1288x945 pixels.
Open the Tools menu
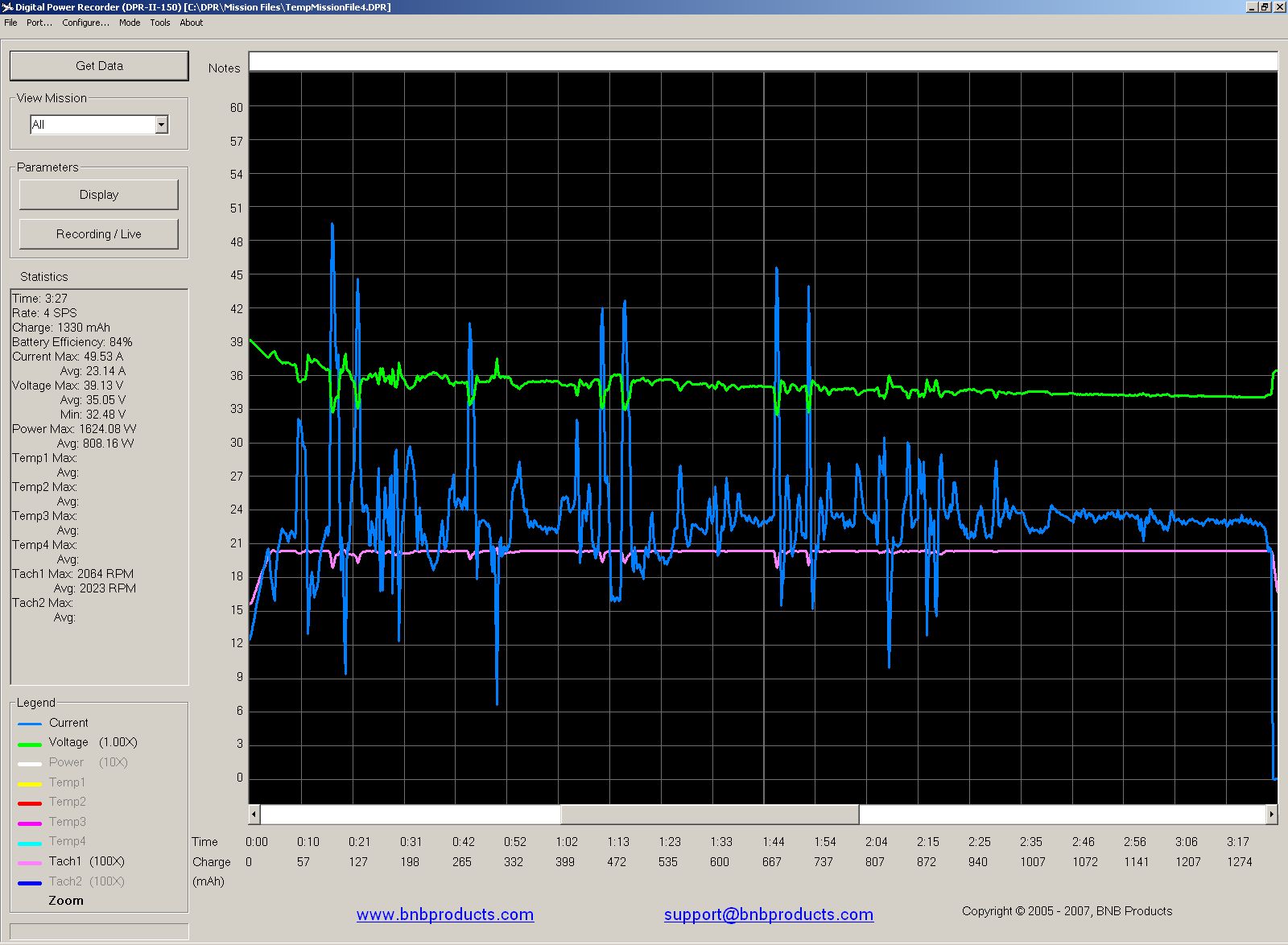click(160, 23)
